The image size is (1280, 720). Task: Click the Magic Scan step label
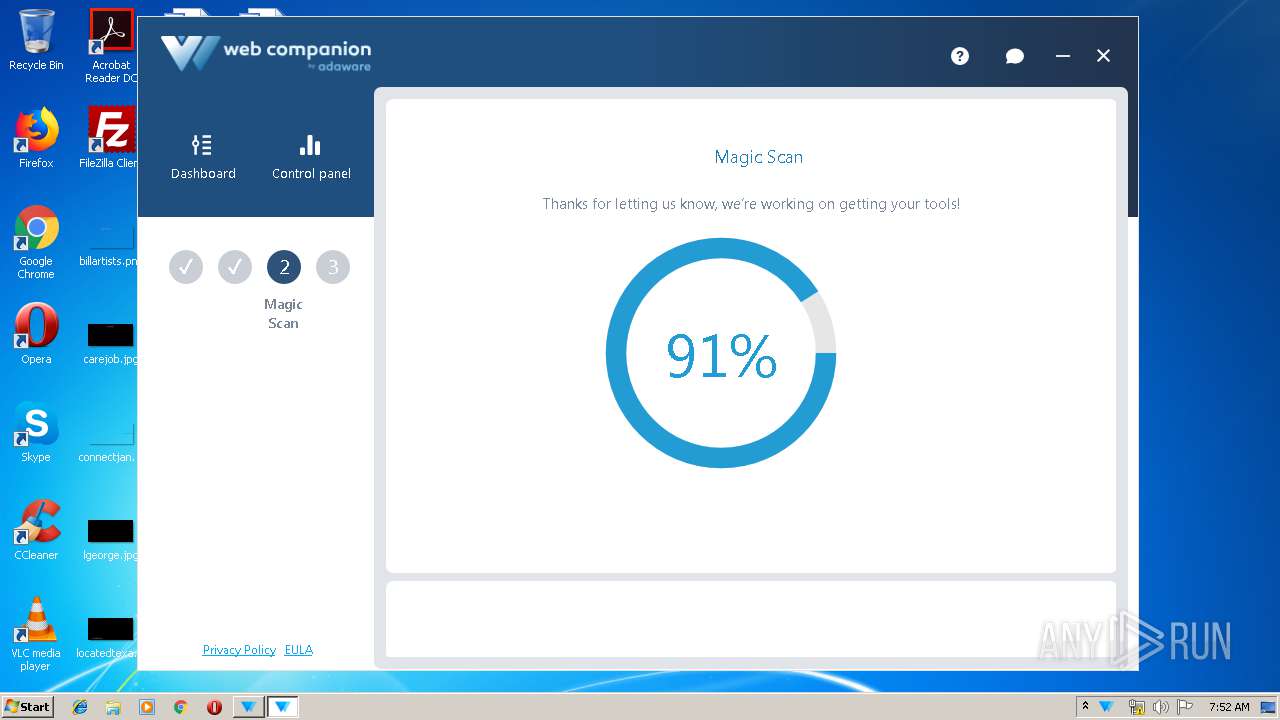[283, 313]
